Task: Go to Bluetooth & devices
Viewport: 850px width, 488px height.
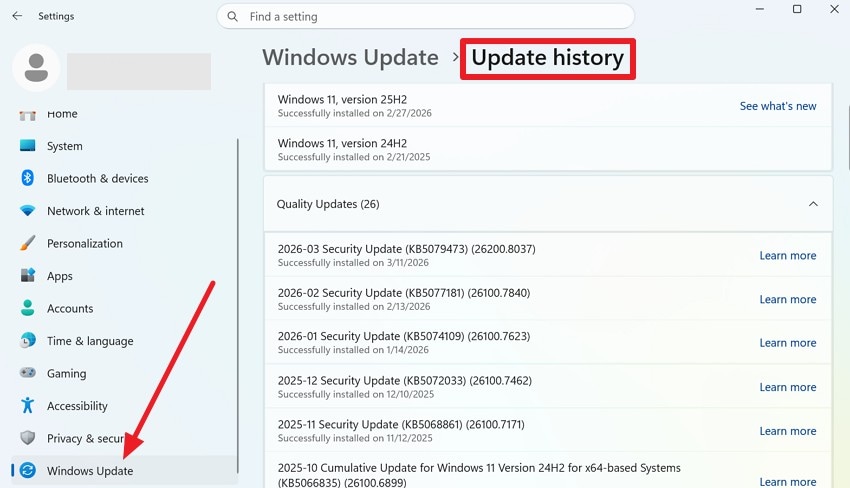Action: (98, 178)
